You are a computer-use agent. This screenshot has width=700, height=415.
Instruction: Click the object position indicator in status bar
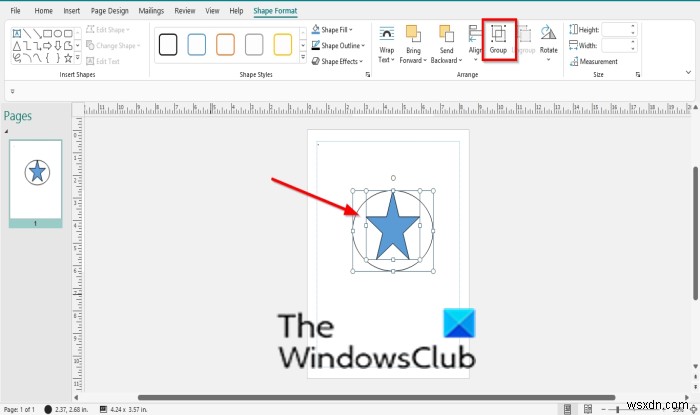tap(66, 409)
